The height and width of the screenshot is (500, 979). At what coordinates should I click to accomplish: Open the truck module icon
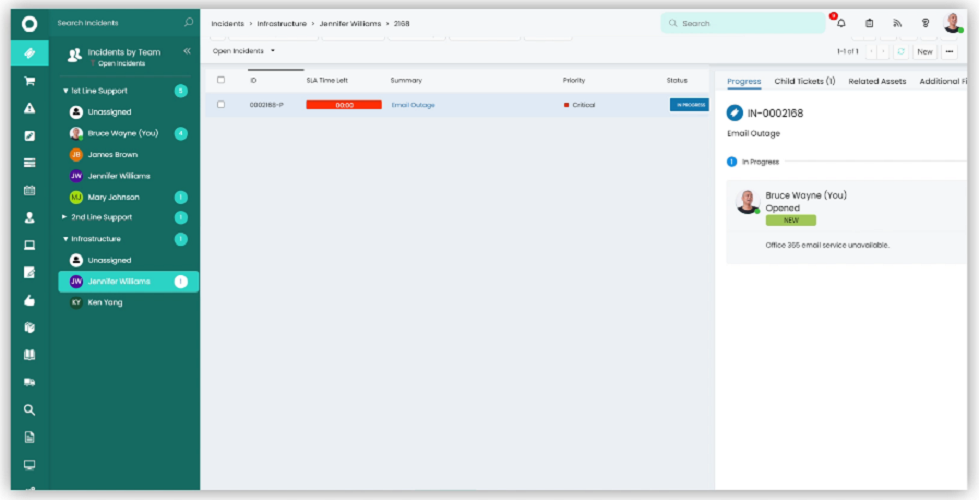pos(29,383)
